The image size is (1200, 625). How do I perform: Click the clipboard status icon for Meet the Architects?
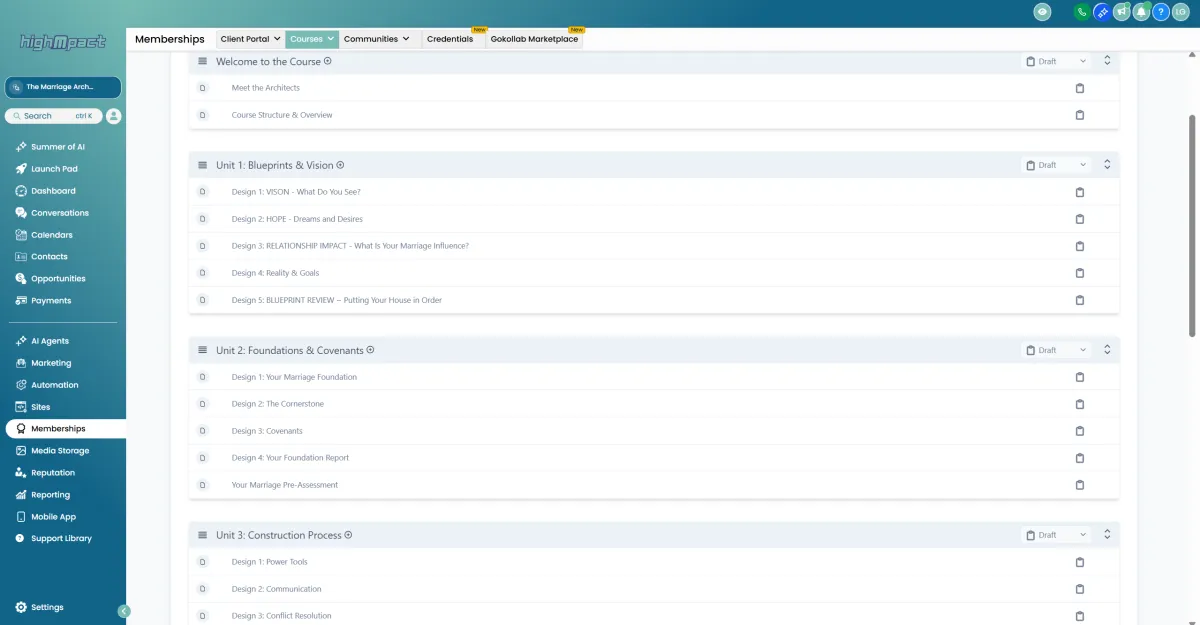point(1079,88)
